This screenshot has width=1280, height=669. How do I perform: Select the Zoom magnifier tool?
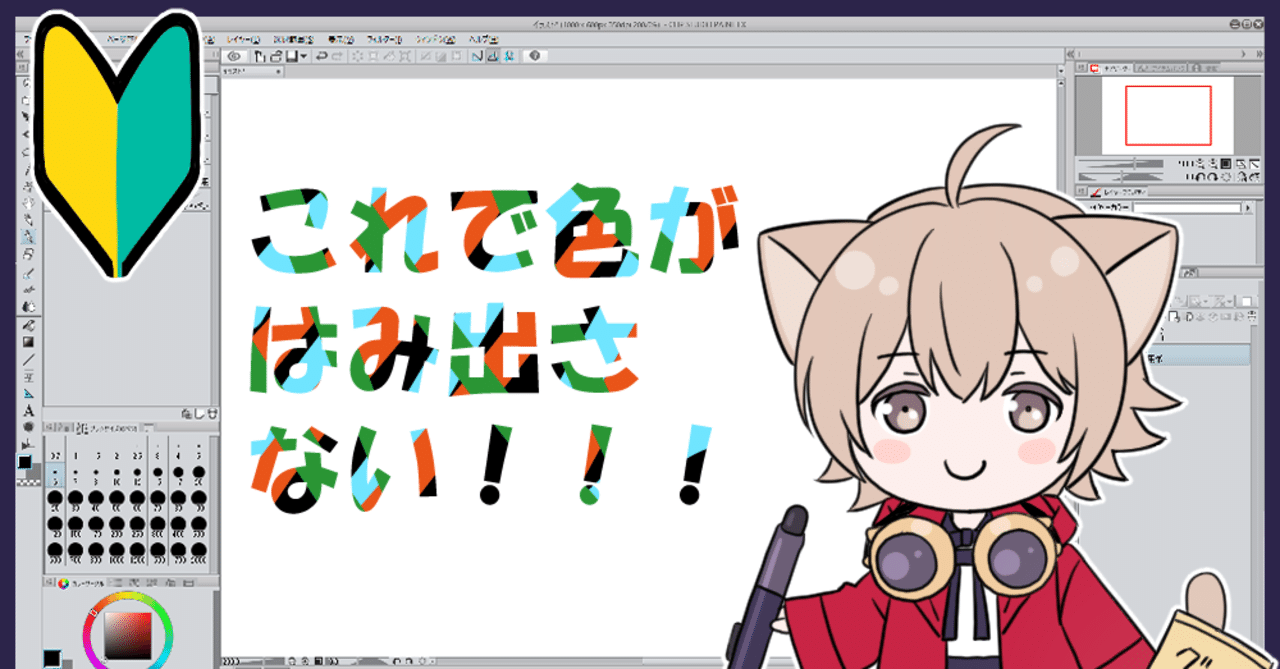coord(27,82)
